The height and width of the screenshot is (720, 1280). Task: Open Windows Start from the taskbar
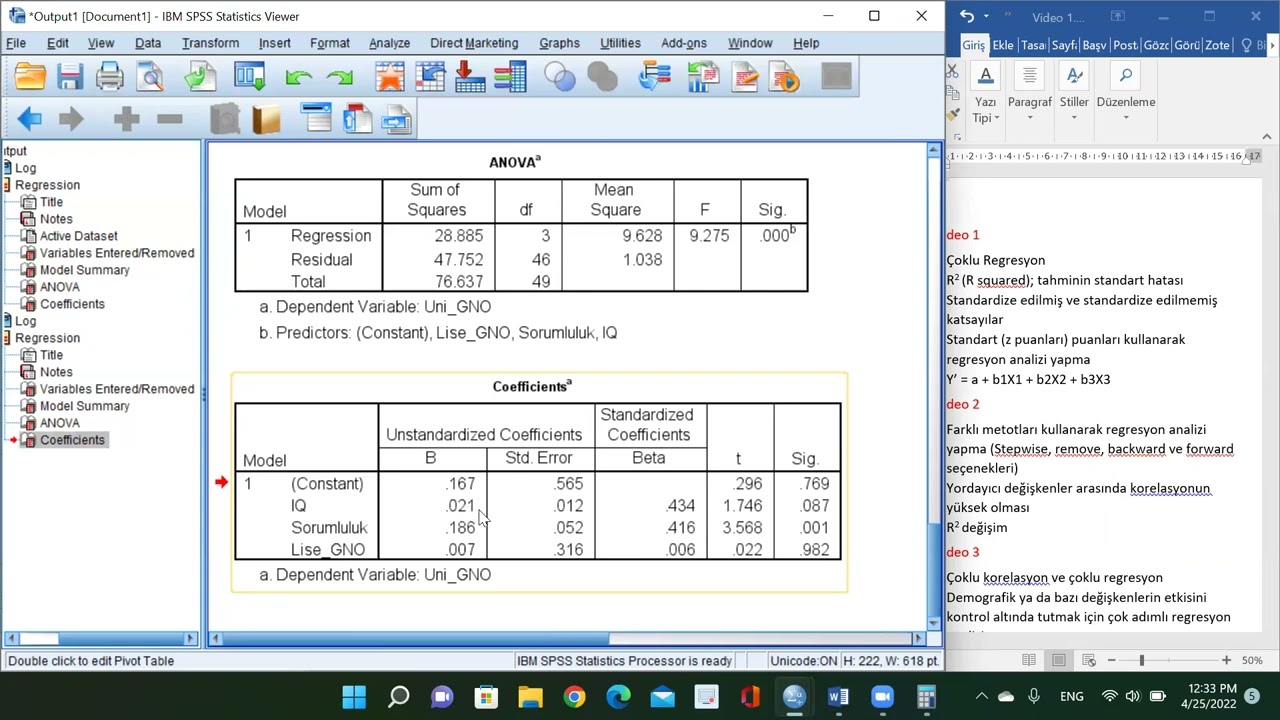pyautogui.click(x=354, y=696)
